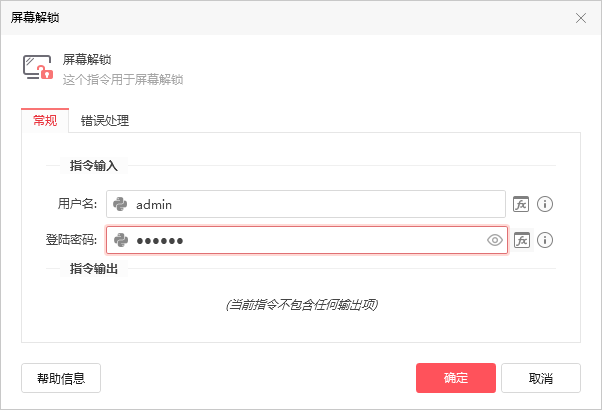Confirm with the red 确定 button
Image resolution: width=602 pixels, height=410 pixels.
point(456,378)
